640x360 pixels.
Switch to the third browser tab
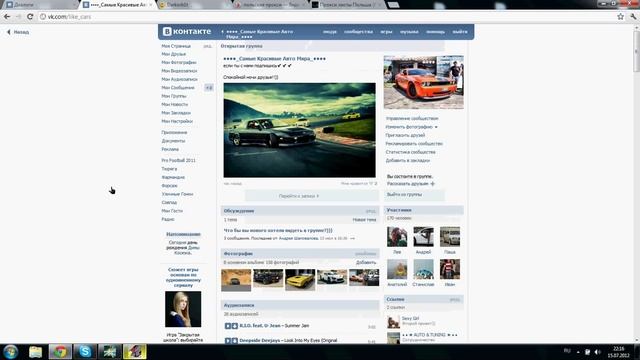pyautogui.click(x=194, y=5)
